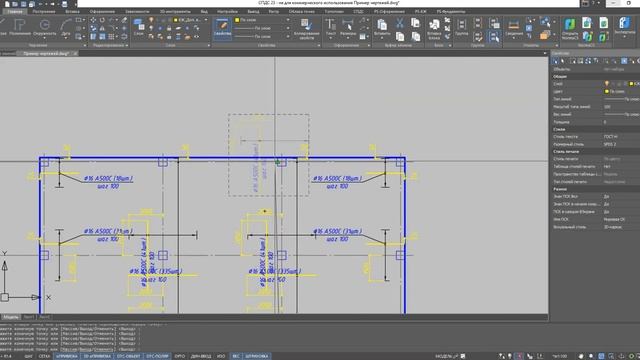Switch to the Вставка ribbon tab

click(73, 11)
